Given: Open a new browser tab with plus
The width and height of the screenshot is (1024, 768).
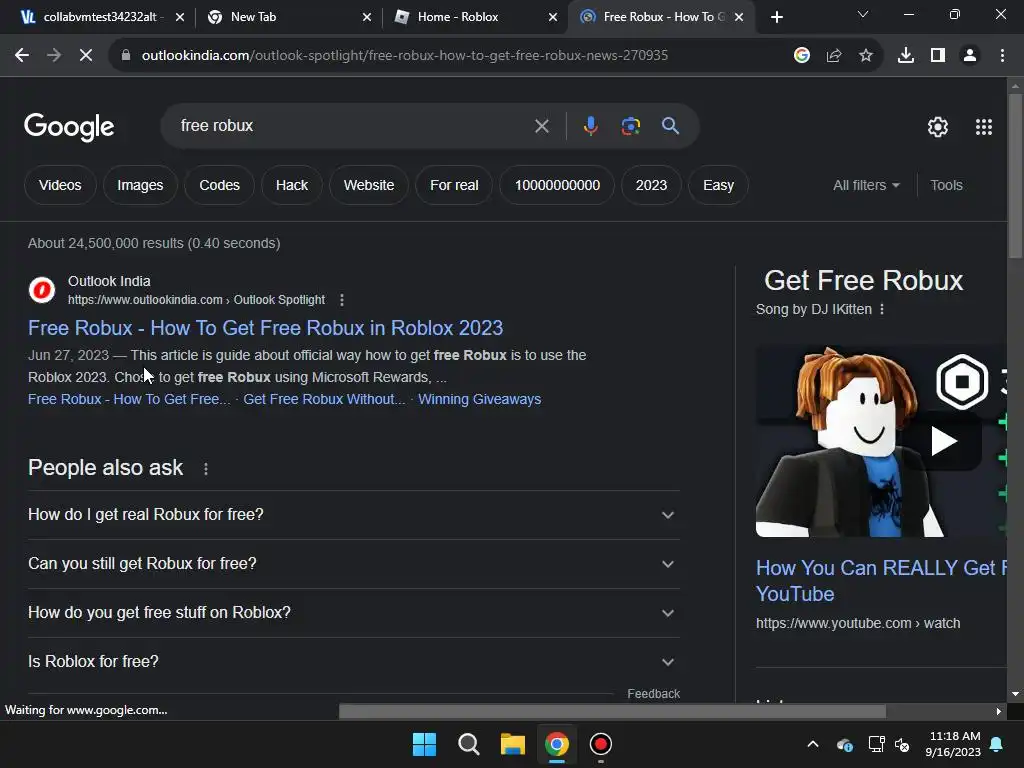Looking at the screenshot, I should (x=776, y=17).
